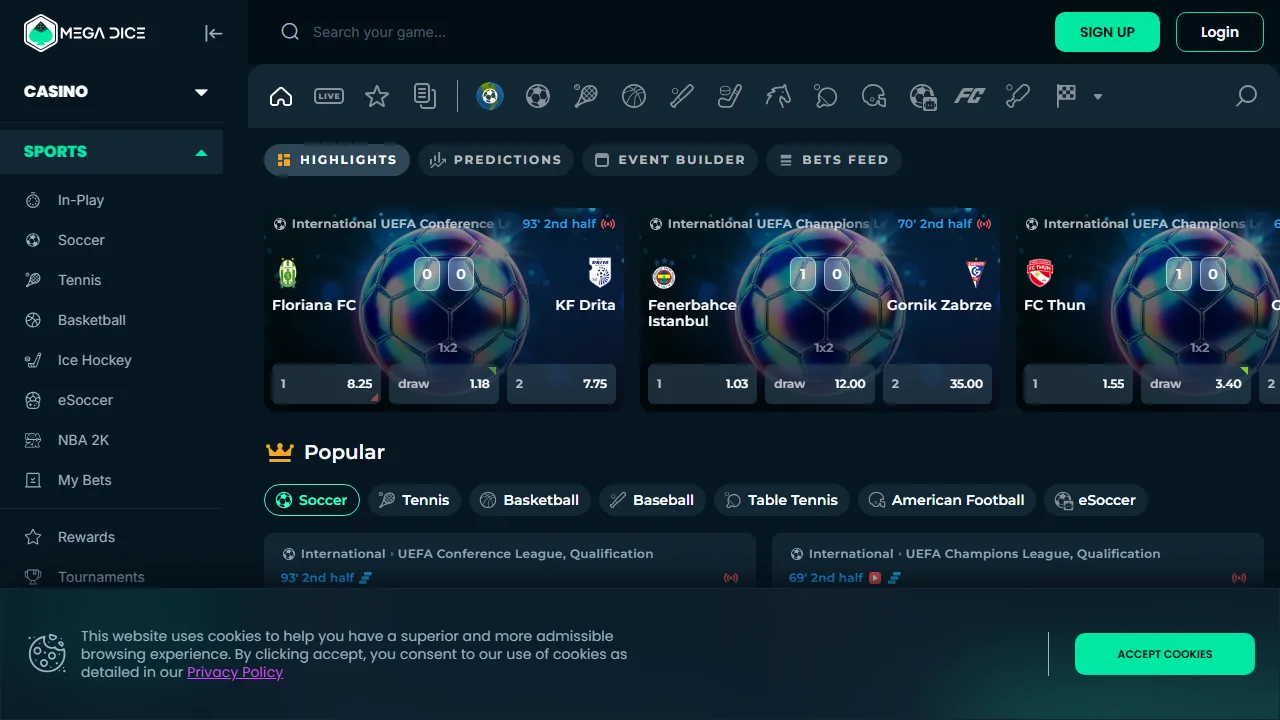
Task: Open the LIVE events icon
Action: (x=329, y=96)
